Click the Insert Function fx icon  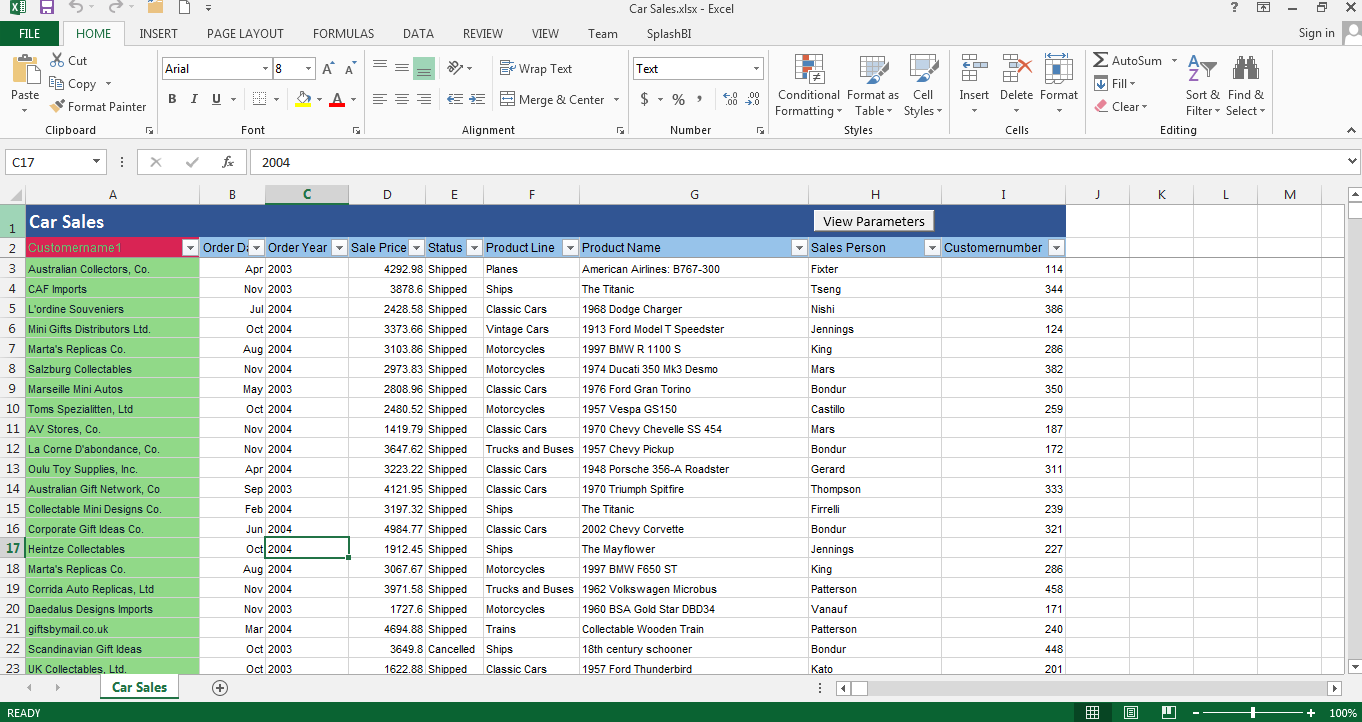click(228, 162)
